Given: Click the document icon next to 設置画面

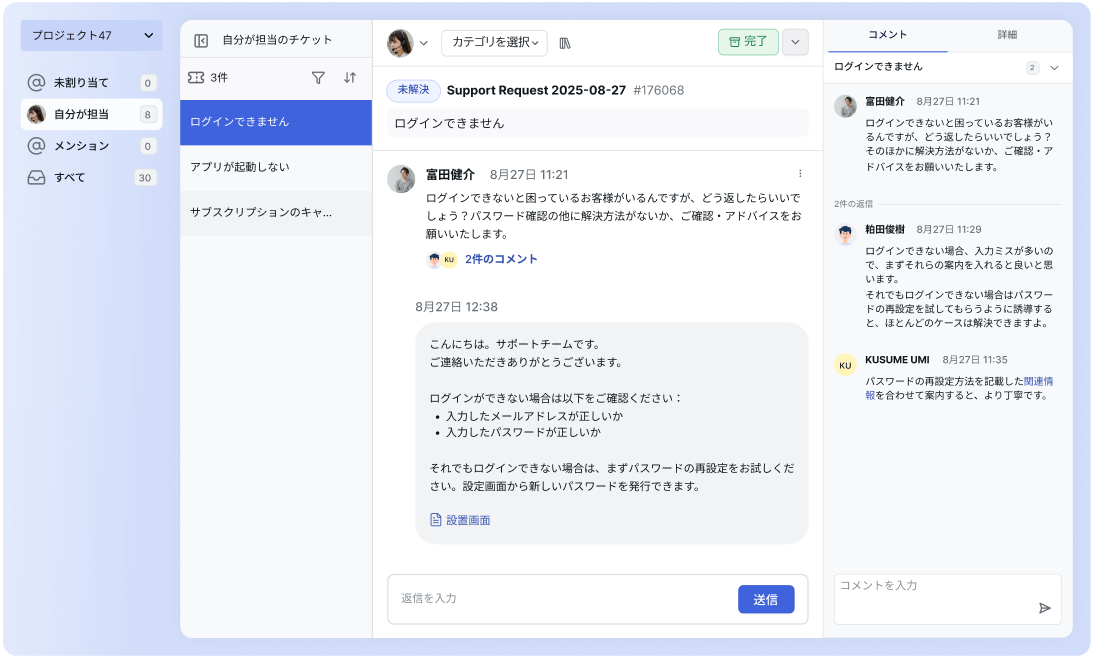Looking at the screenshot, I should coord(437,519).
